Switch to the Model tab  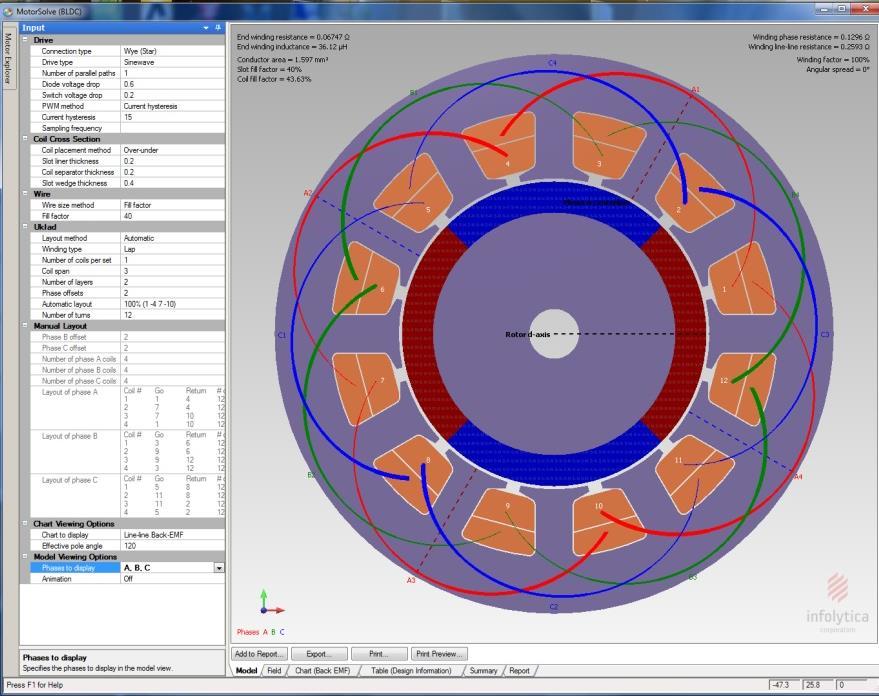tap(246, 670)
